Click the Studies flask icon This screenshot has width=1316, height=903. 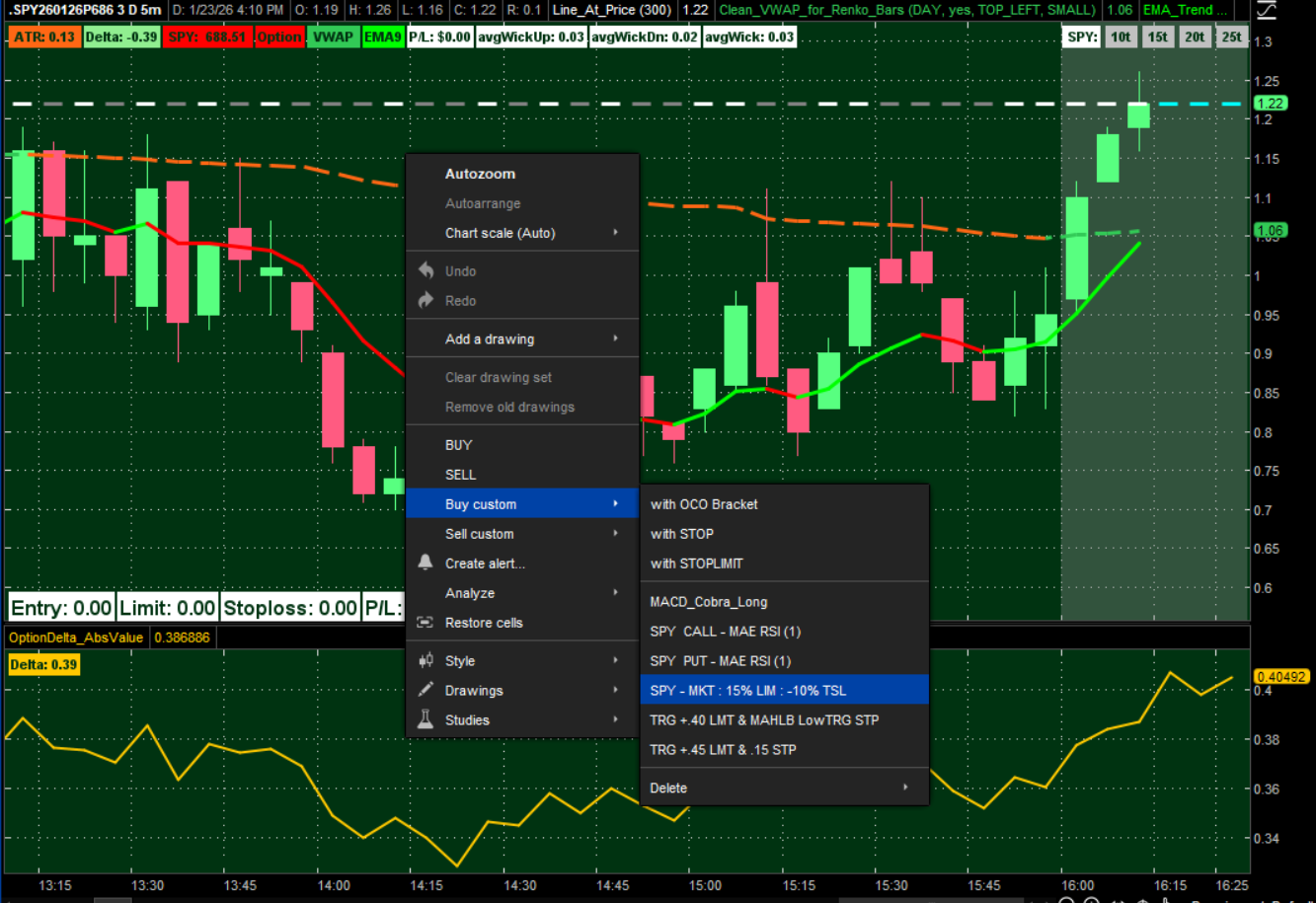(x=426, y=719)
